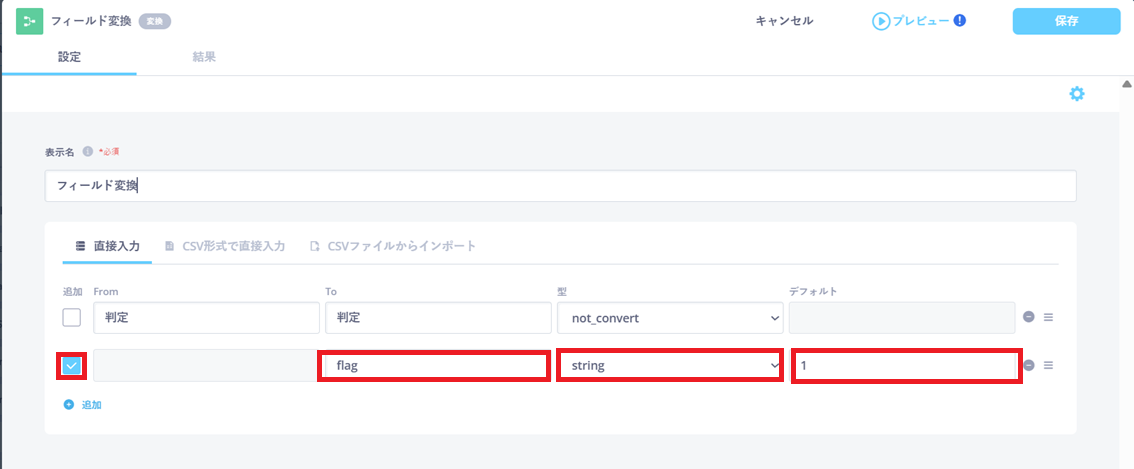Click the info icon beside 表示名
Image resolution: width=1134 pixels, height=469 pixels.
tap(87, 152)
